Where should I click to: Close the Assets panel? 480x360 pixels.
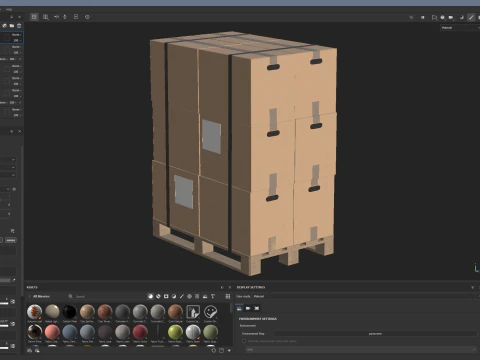(x=229, y=287)
